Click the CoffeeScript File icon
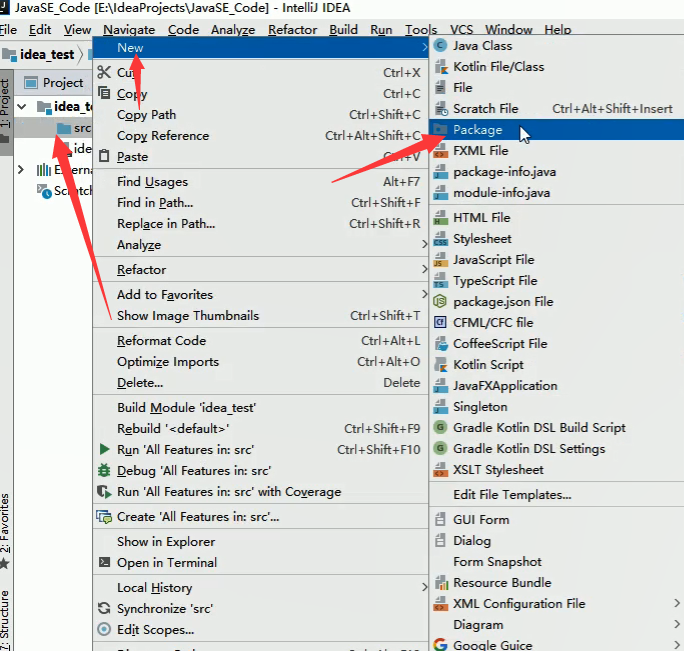The image size is (684, 651). [441, 343]
